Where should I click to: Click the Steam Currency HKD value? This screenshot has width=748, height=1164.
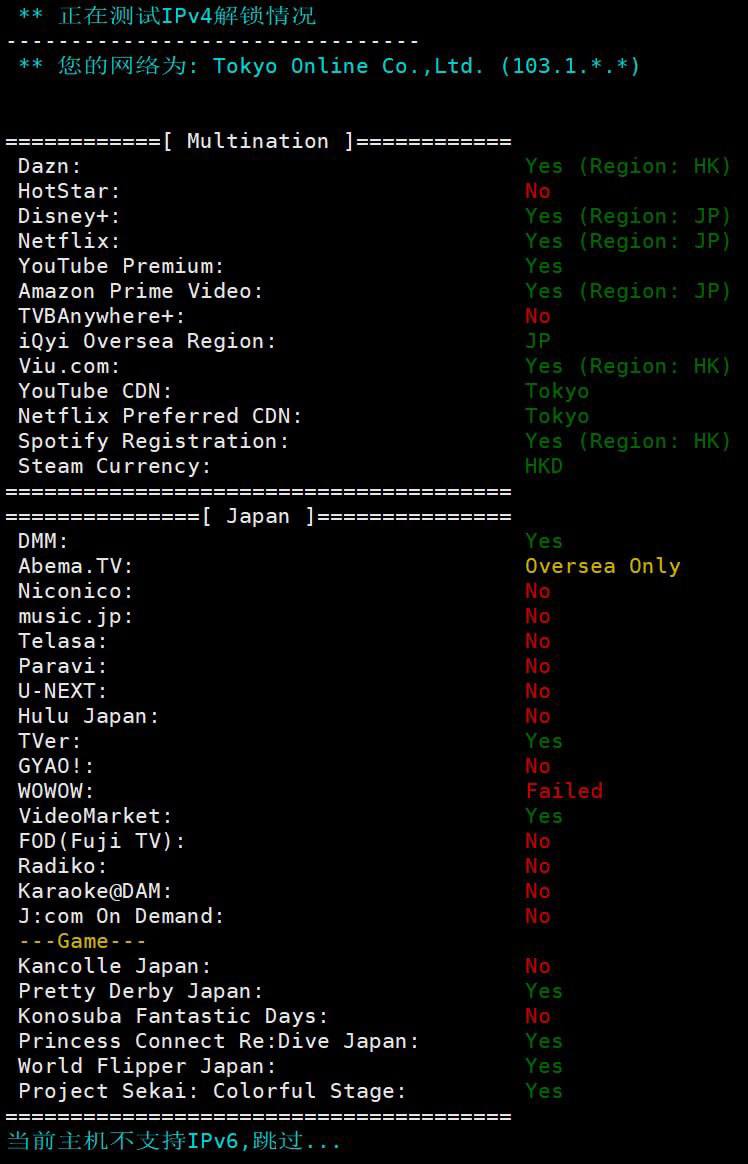[x=544, y=466]
